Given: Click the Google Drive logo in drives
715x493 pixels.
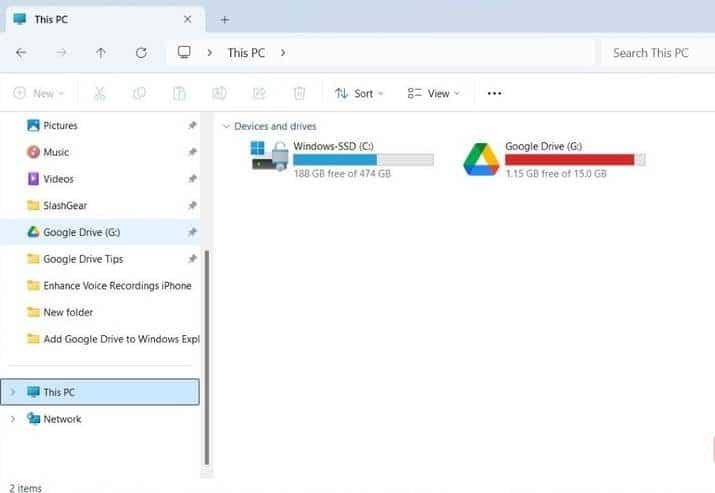Looking at the screenshot, I should [482, 159].
